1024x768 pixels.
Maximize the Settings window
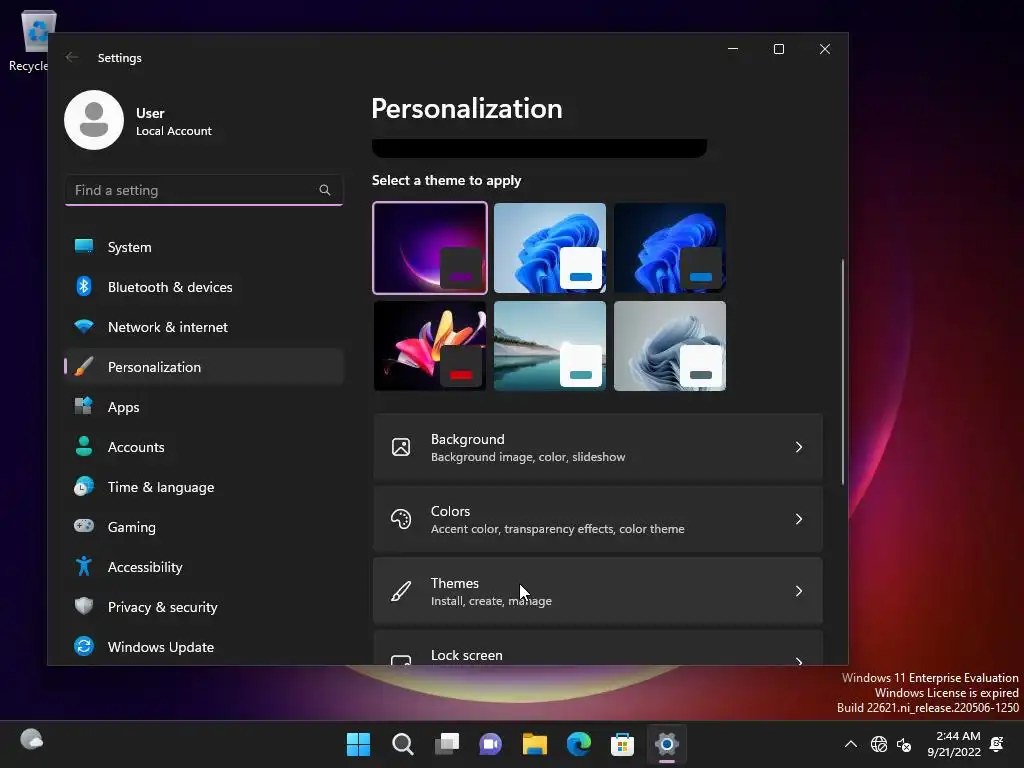[x=778, y=49]
